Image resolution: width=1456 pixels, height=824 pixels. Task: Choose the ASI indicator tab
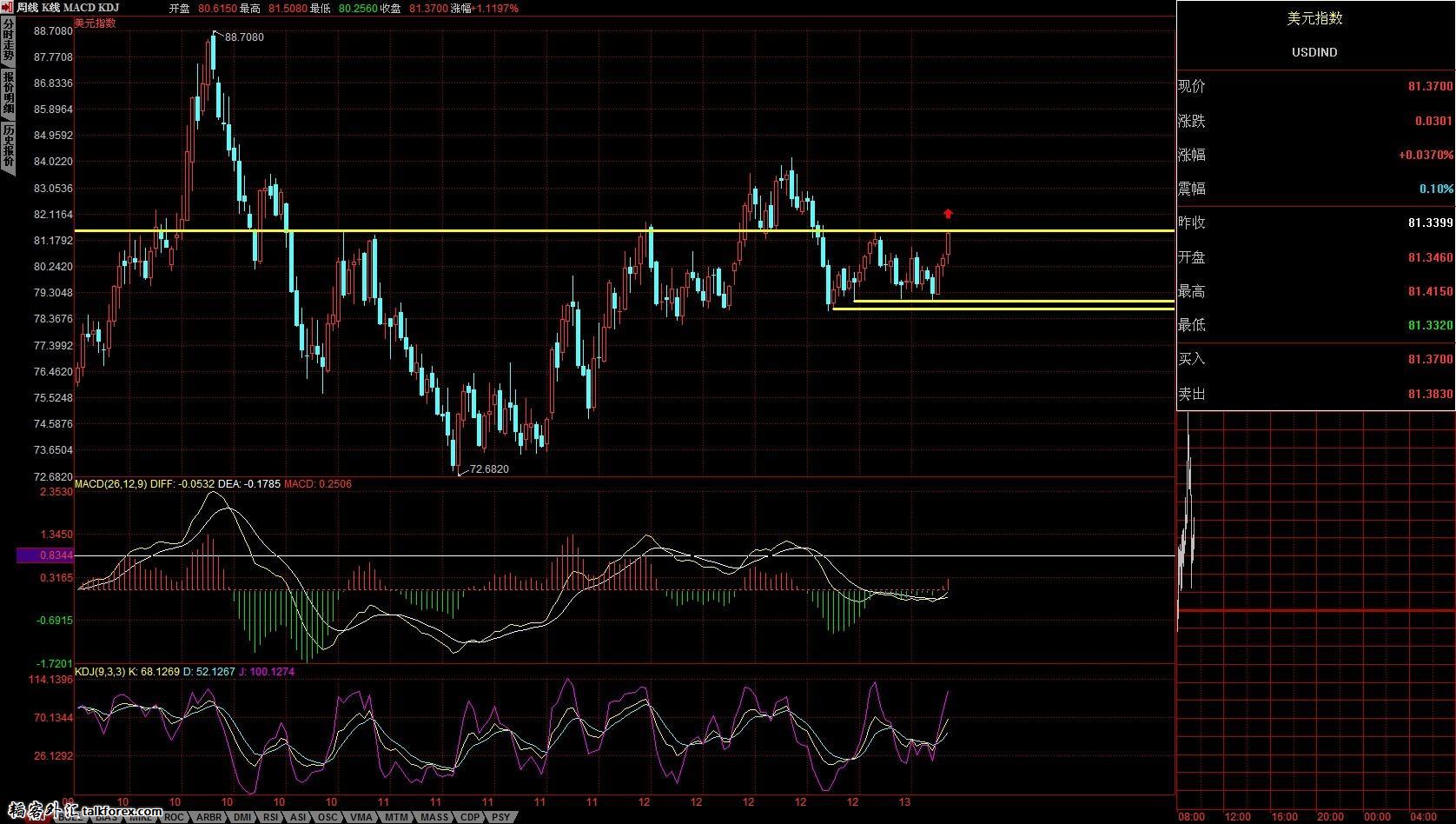(x=298, y=817)
